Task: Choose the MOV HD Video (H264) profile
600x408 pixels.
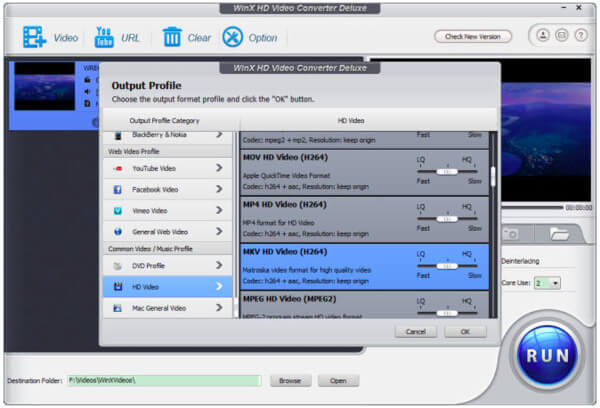Action: (364, 172)
